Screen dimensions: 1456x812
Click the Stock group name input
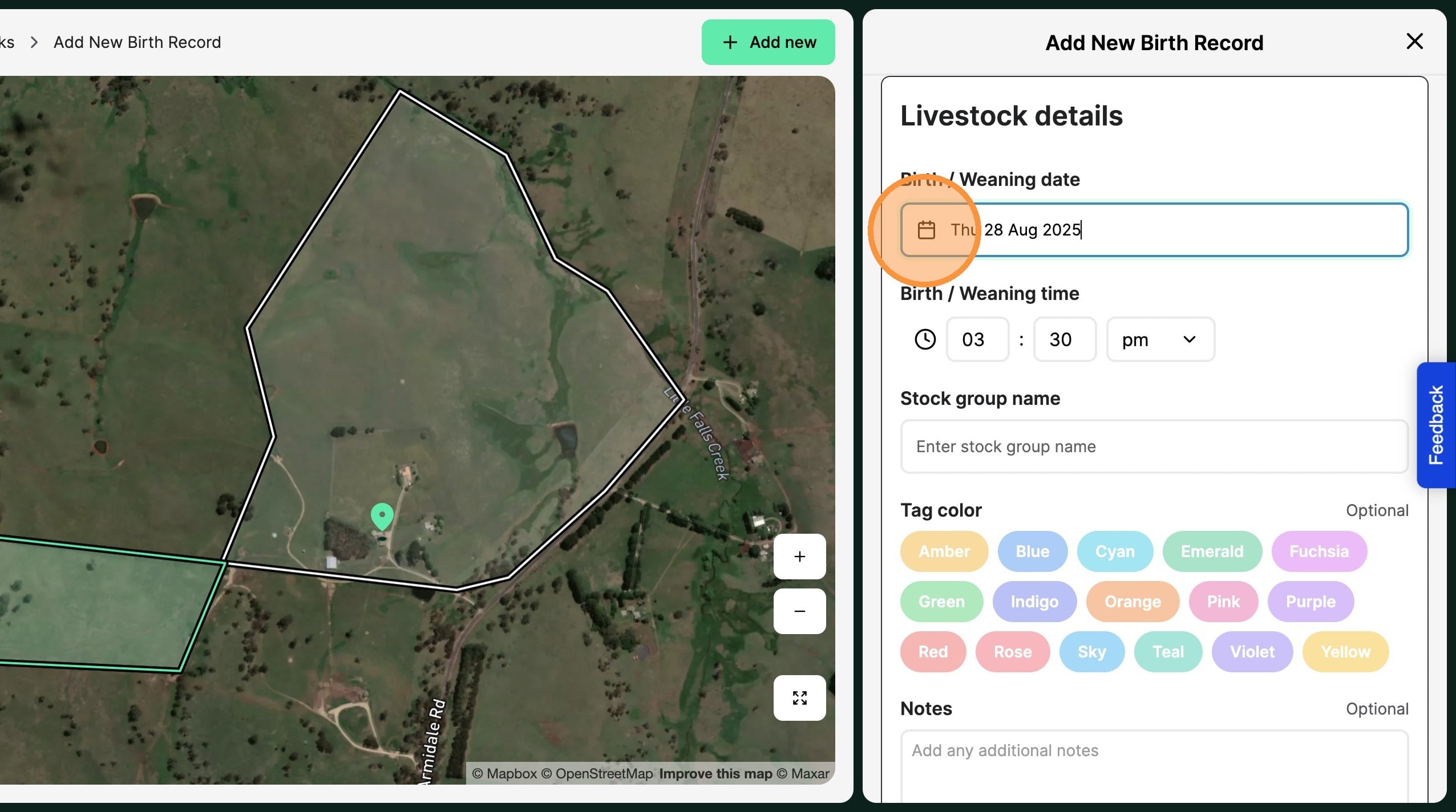click(1154, 446)
